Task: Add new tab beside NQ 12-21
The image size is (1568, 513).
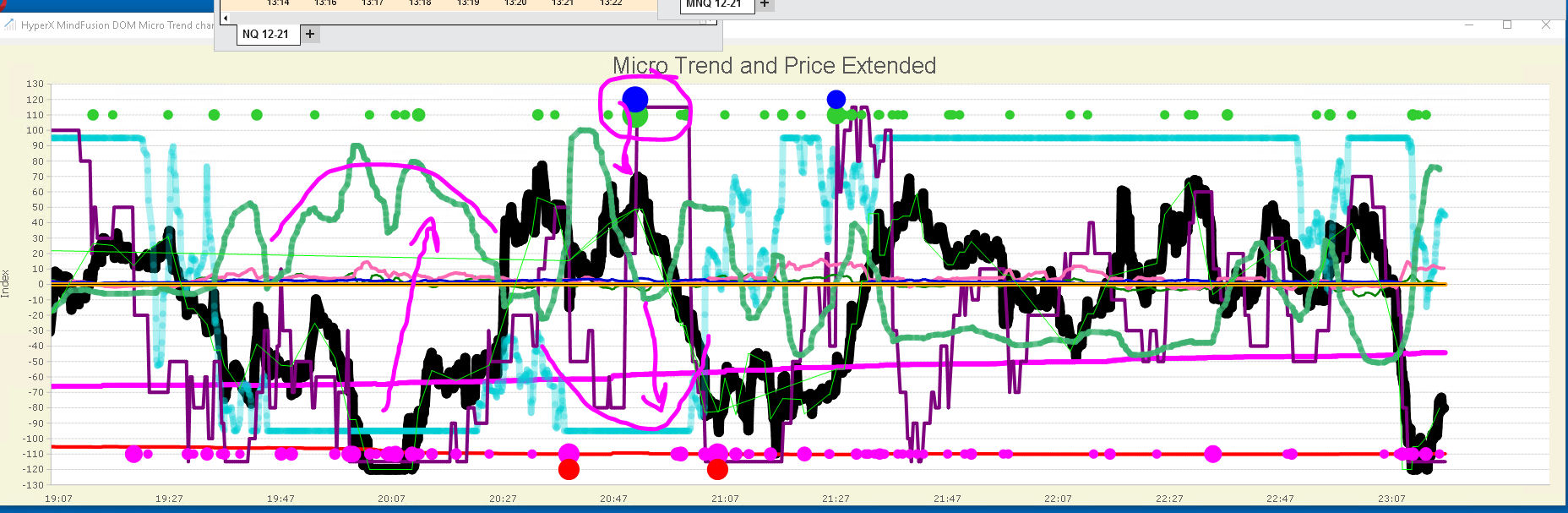Action: pos(310,34)
